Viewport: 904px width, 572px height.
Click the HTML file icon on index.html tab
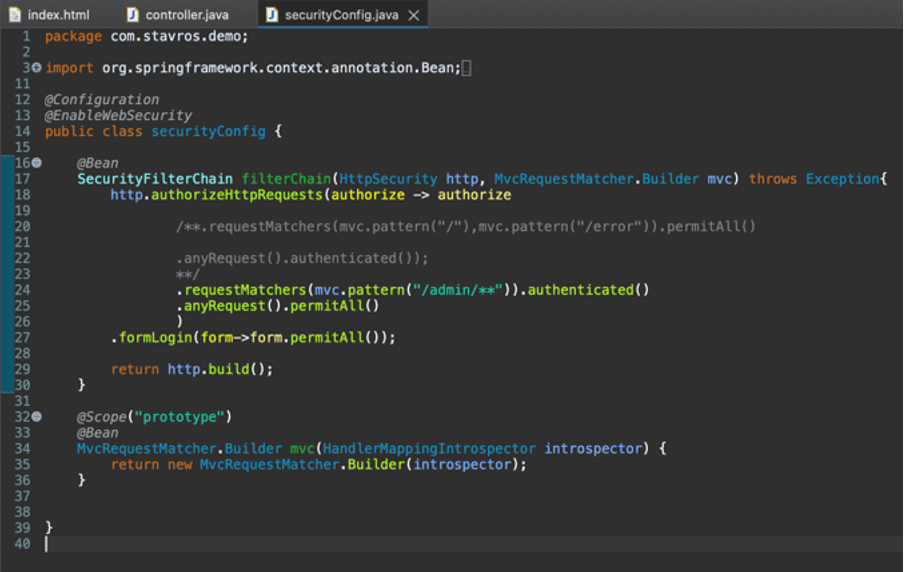[15, 15]
